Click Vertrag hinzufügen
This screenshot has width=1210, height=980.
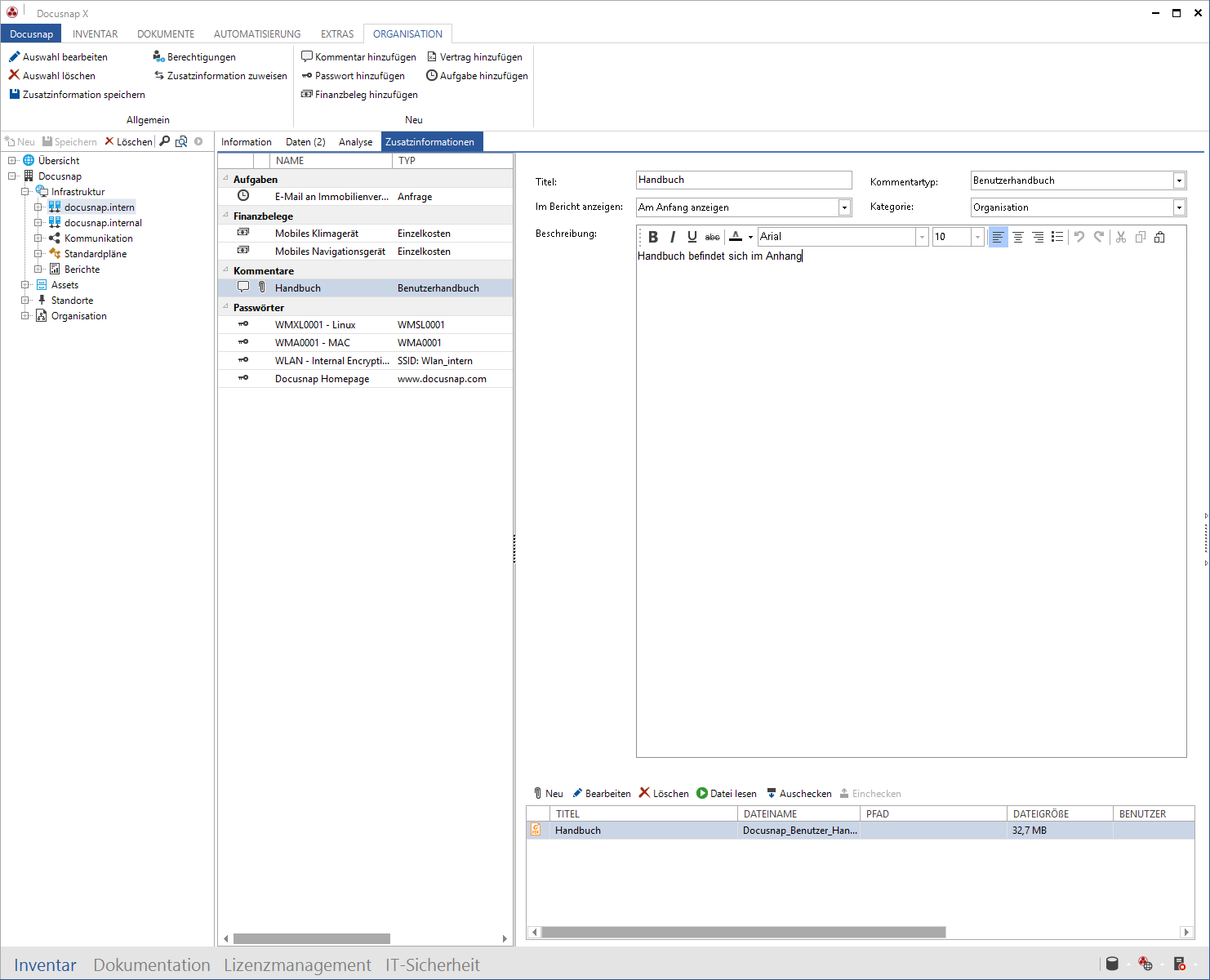point(474,57)
